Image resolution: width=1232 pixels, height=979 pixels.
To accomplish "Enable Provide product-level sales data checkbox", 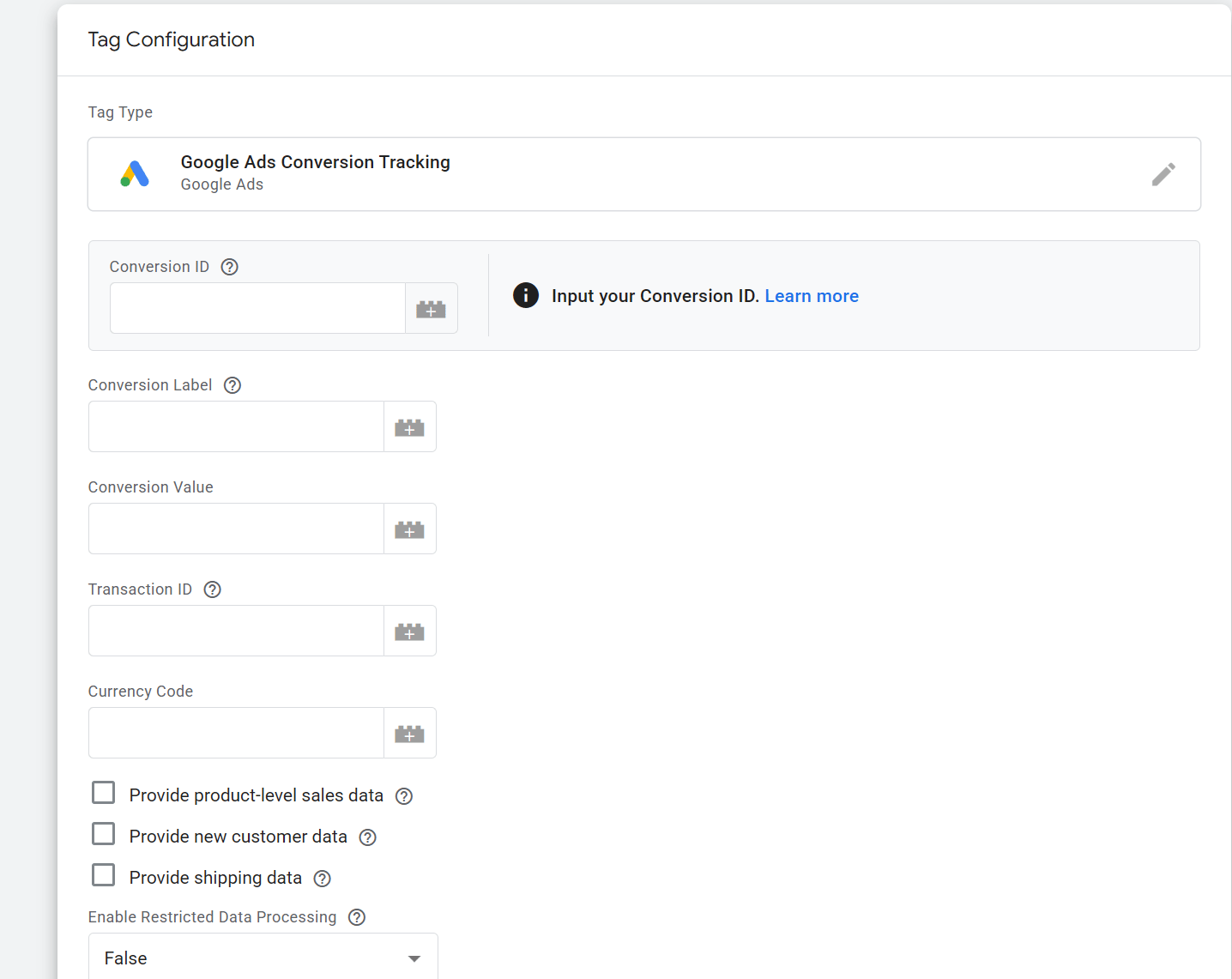I will [x=104, y=793].
